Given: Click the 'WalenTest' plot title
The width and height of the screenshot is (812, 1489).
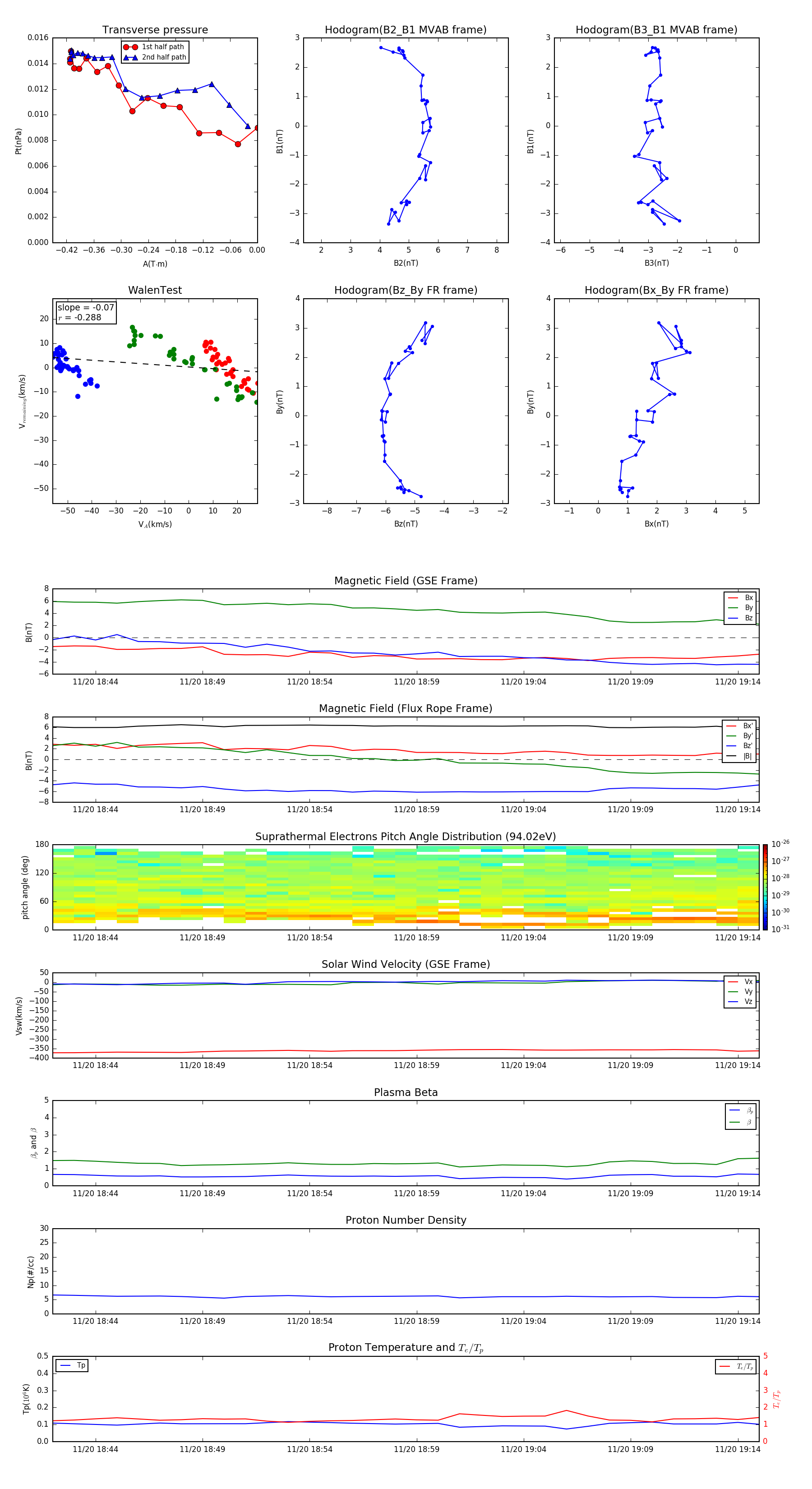Looking at the screenshot, I should tap(155, 290).
